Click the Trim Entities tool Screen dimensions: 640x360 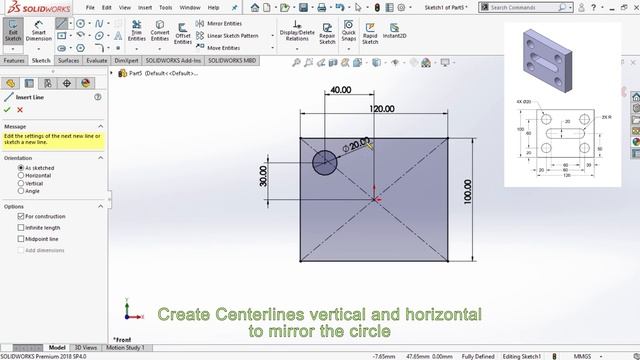pyautogui.click(x=137, y=31)
